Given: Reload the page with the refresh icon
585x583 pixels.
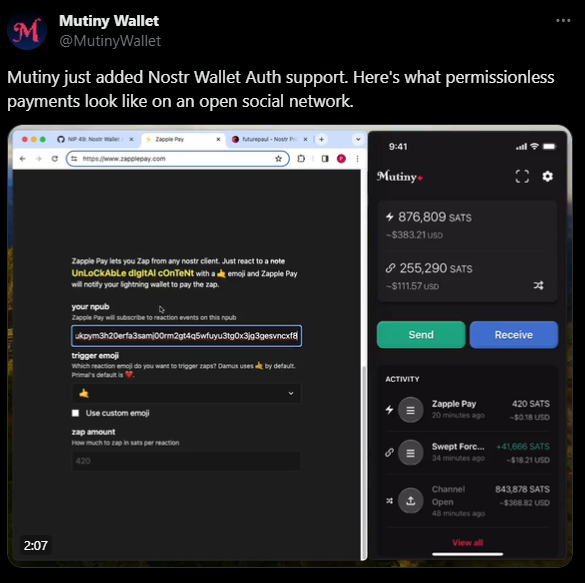Looking at the screenshot, I should click(55, 159).
